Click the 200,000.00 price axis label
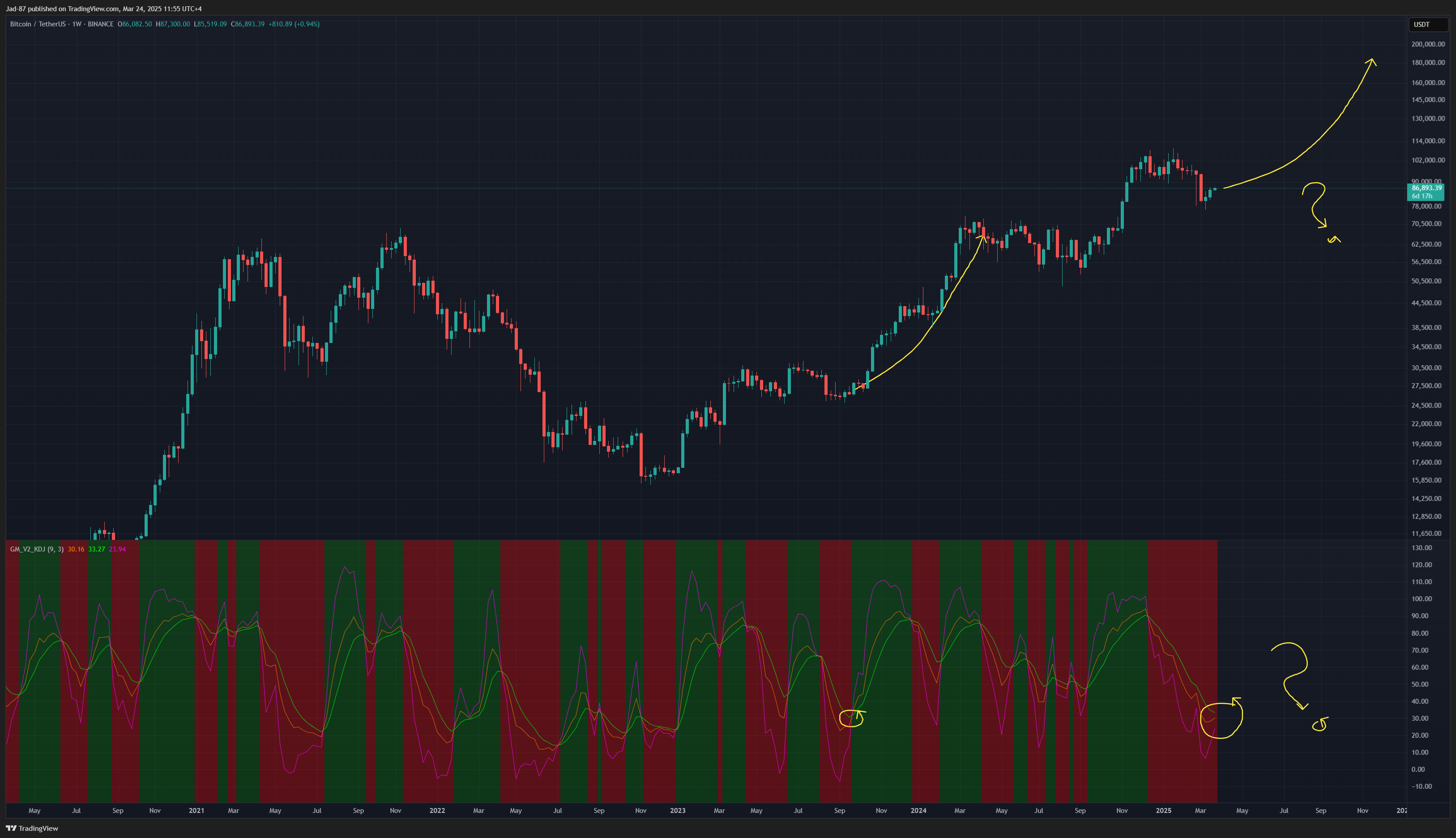This screenshot has height=838, width=1456. [1428, 44]
